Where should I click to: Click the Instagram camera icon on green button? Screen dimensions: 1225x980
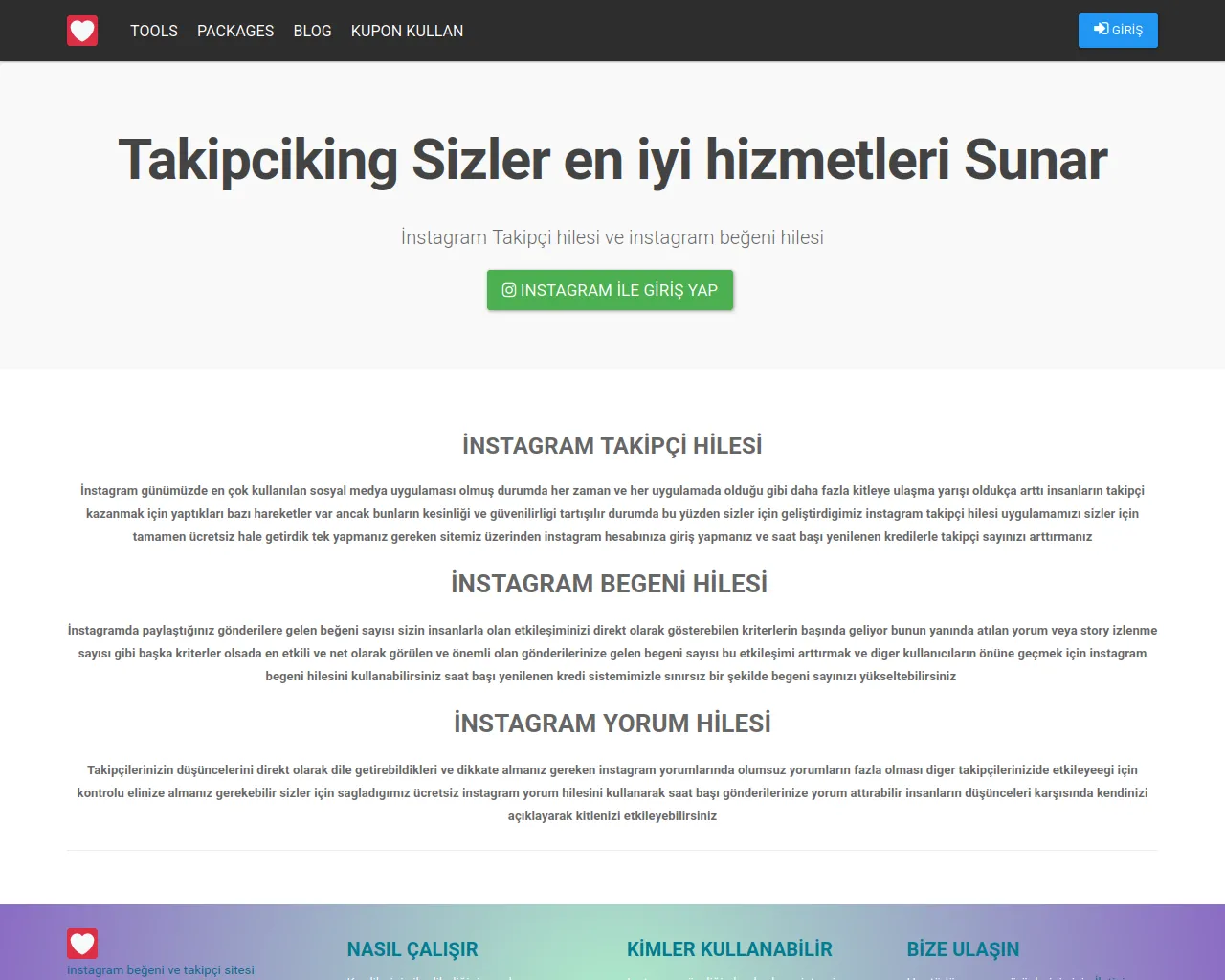click(509, 290)
